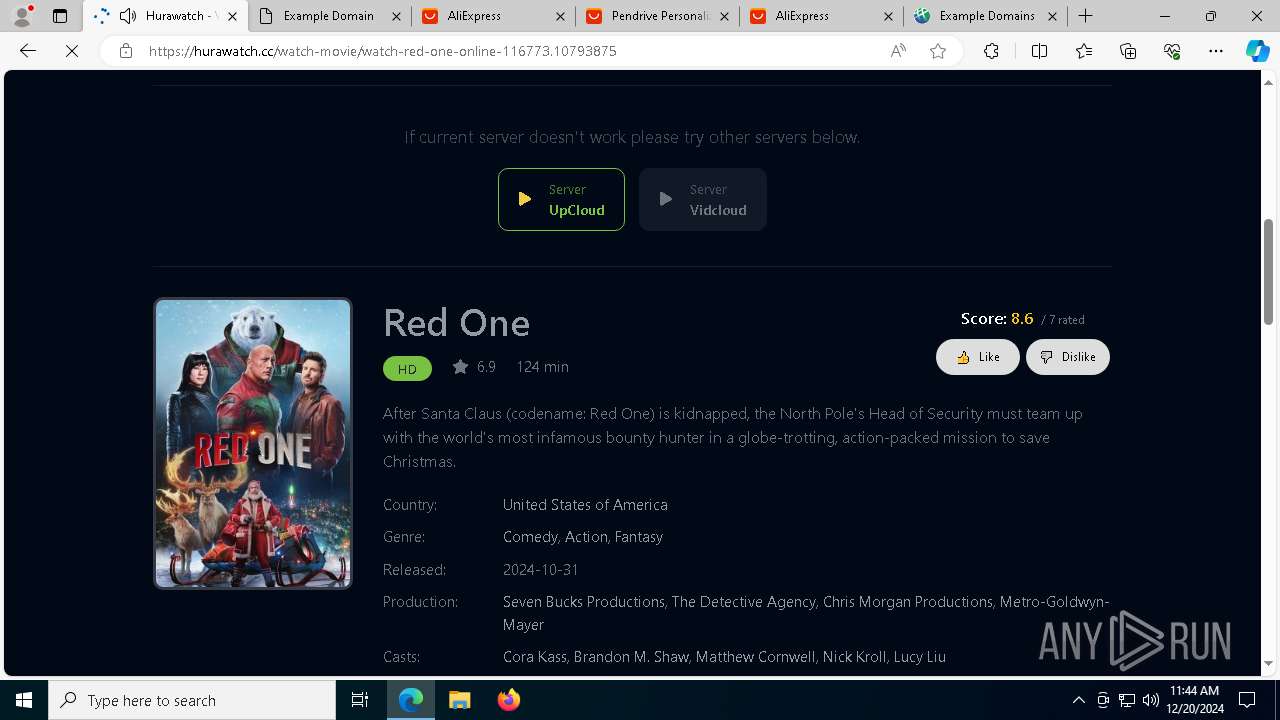Click the scrollbar down arrow
The height and width of the screenshot is (720, 1280).
pyautogui.click(x=1269, y=663)
